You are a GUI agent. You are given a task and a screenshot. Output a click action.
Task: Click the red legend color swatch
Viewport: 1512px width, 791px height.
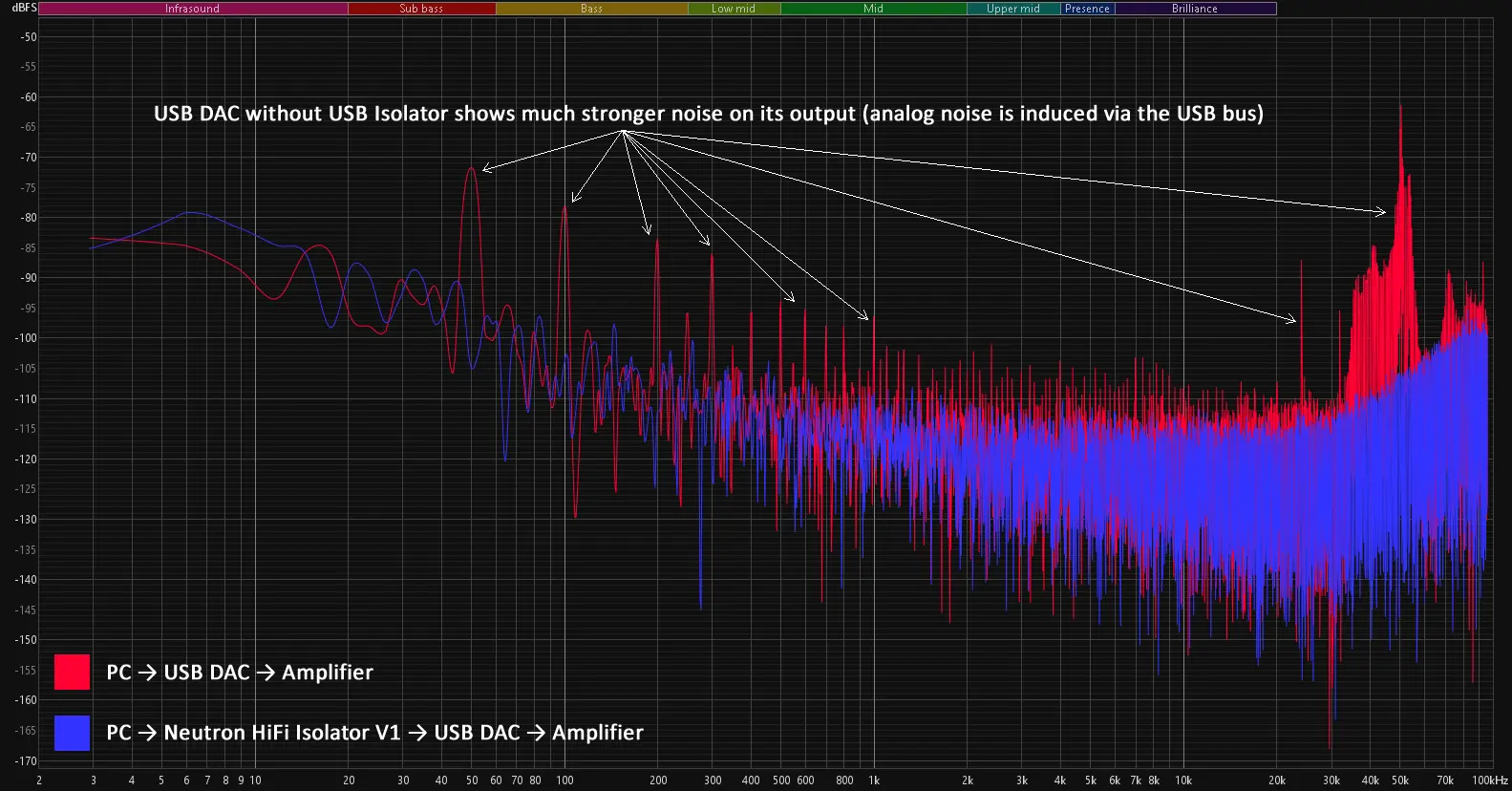tap(72, 672)
